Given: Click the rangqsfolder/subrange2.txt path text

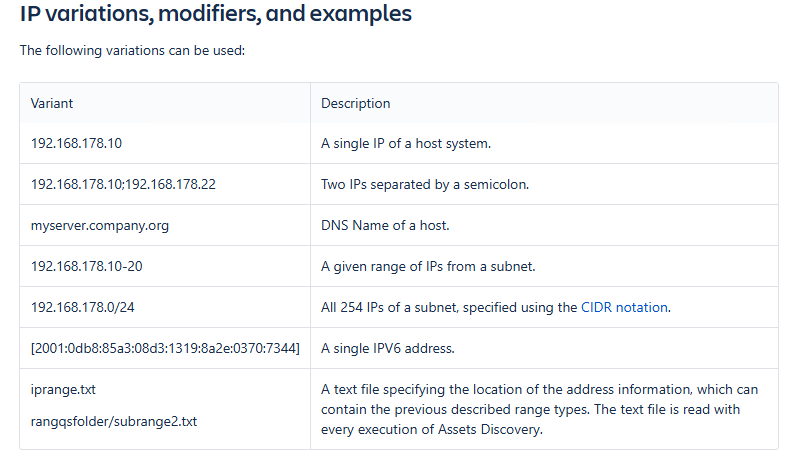Looking at the screenshot, I should point(114,421).
